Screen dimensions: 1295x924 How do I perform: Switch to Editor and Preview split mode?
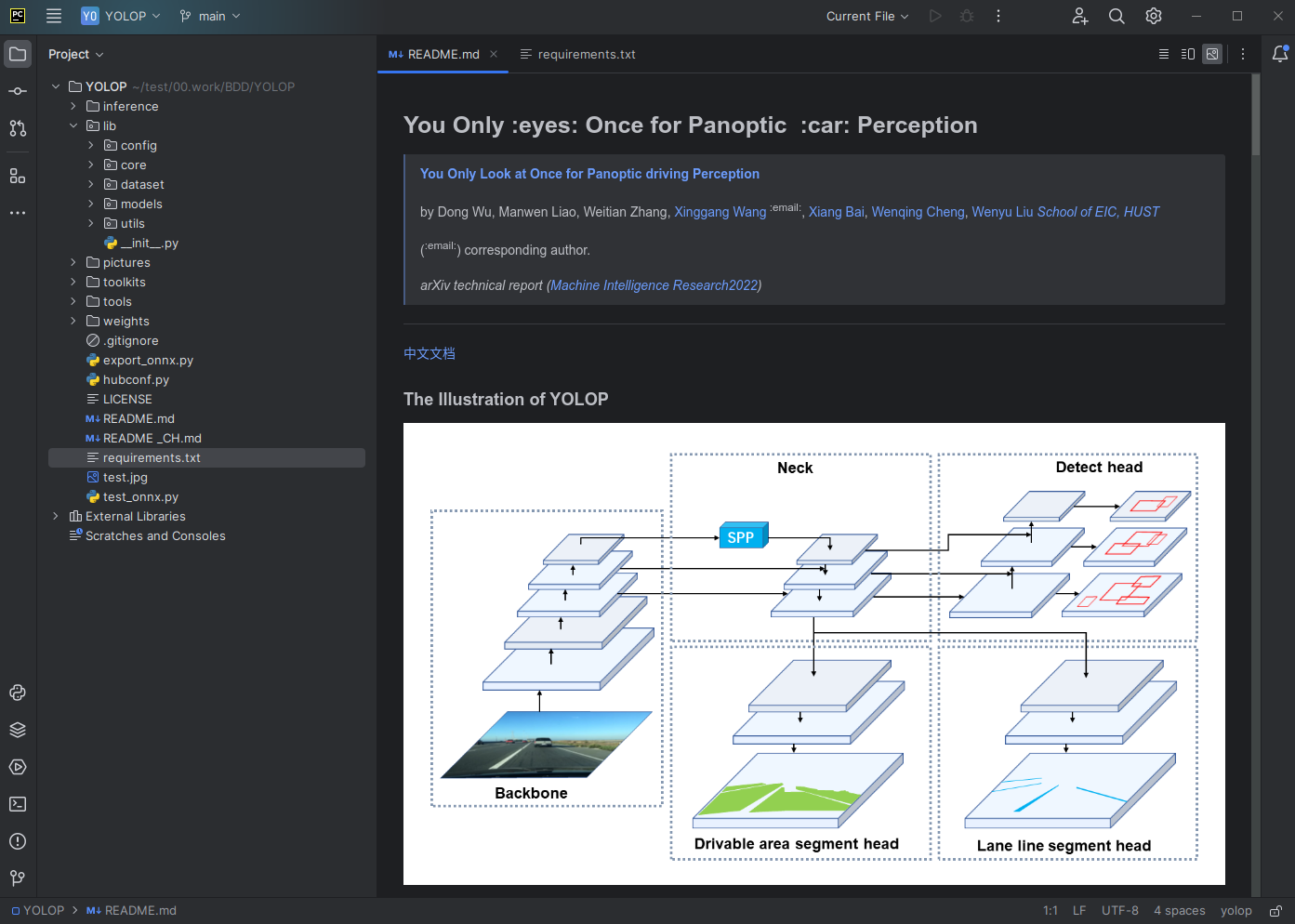pyautogui.click(x=1188, y=54)
